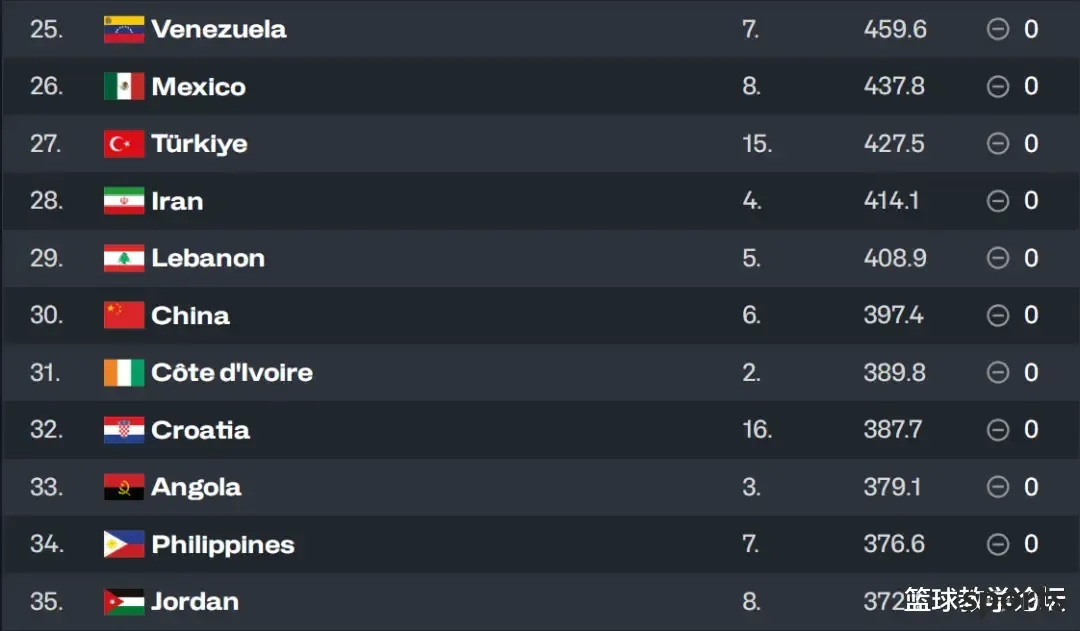The height and width of the screenshot is (631, 1080).
Task: Select the Lebanon flag icon
Action: coord(124,258)
